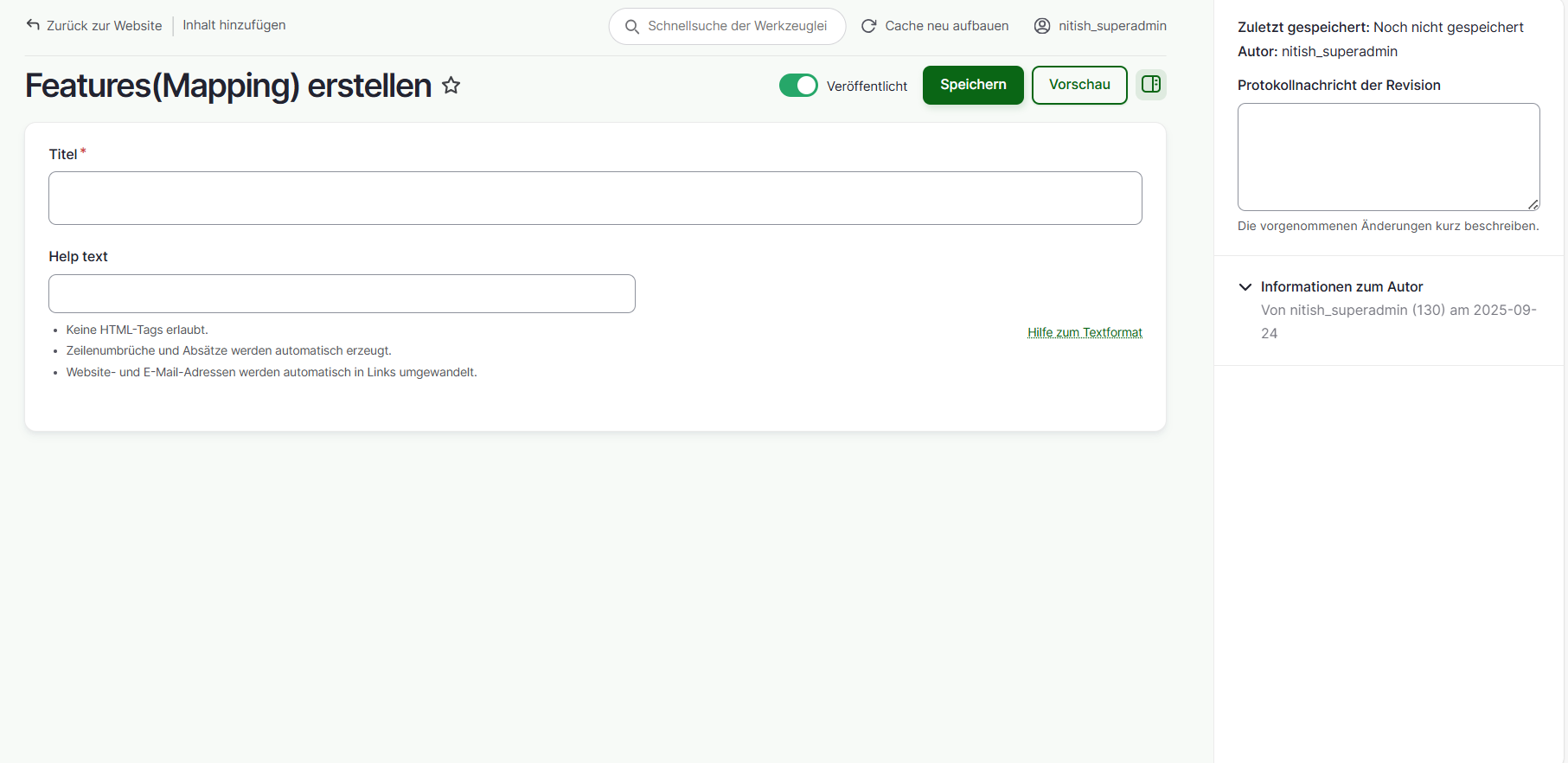Click the back arrow icon beside Zurück zur Website
This screenshot has height=763, width=1568.
[x=33, y=25]
